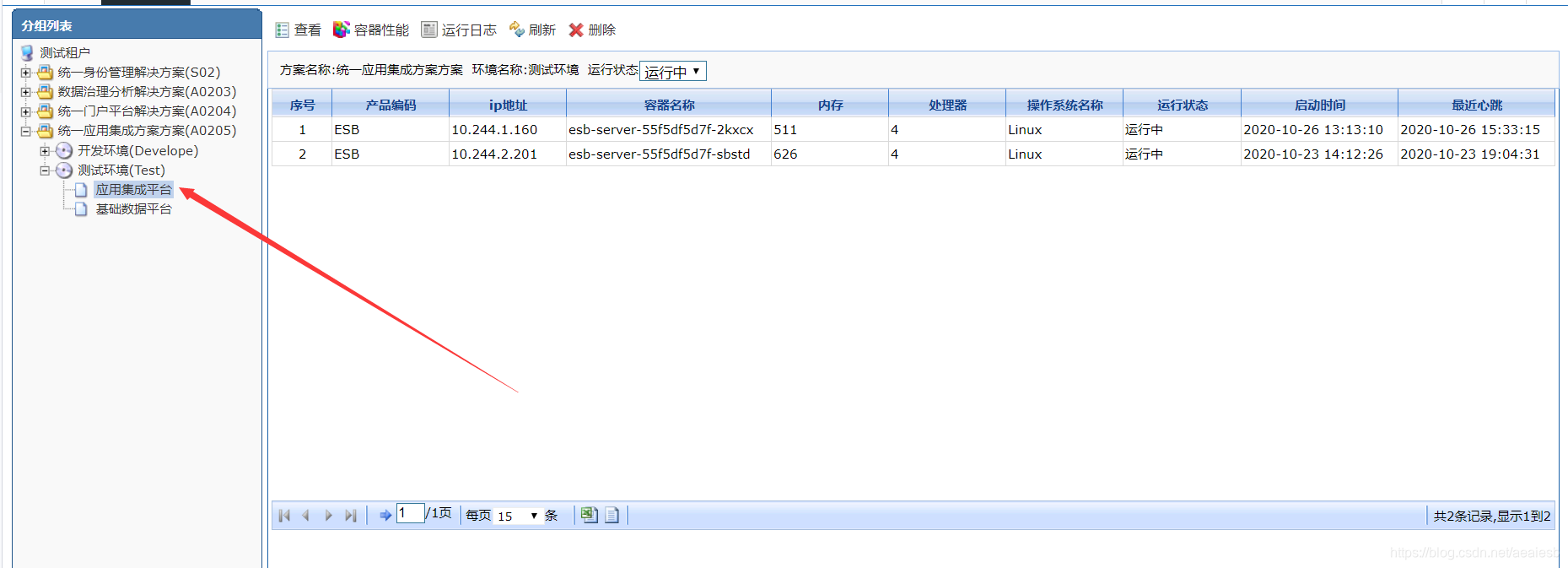This screenshot has height=568, width=1568.
Task: Click heartbeat 2020-10-26 15:33:15
Action: [1470, 129]
